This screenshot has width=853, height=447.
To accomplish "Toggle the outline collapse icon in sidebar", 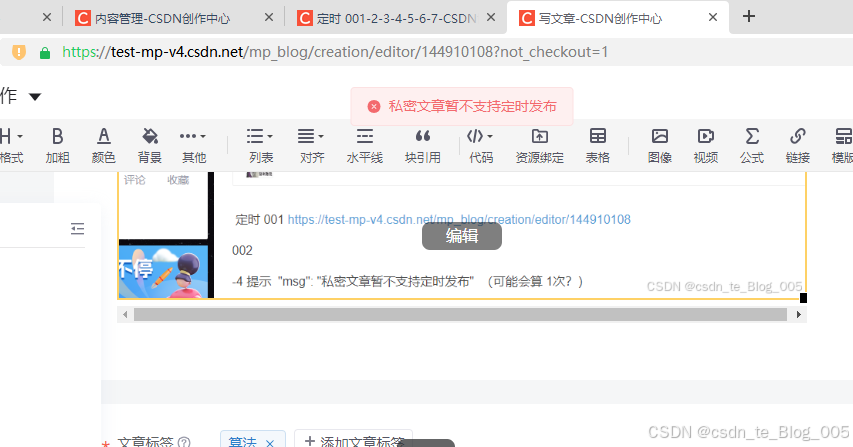I will (77, 228).
